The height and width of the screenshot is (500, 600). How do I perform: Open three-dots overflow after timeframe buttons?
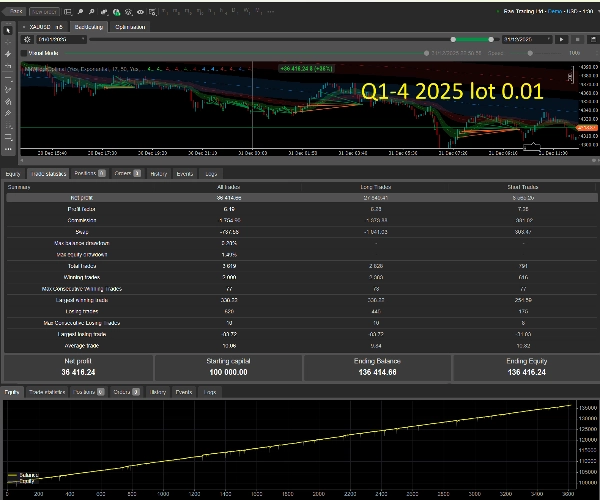pyautogui.click(x=271, y=12)
